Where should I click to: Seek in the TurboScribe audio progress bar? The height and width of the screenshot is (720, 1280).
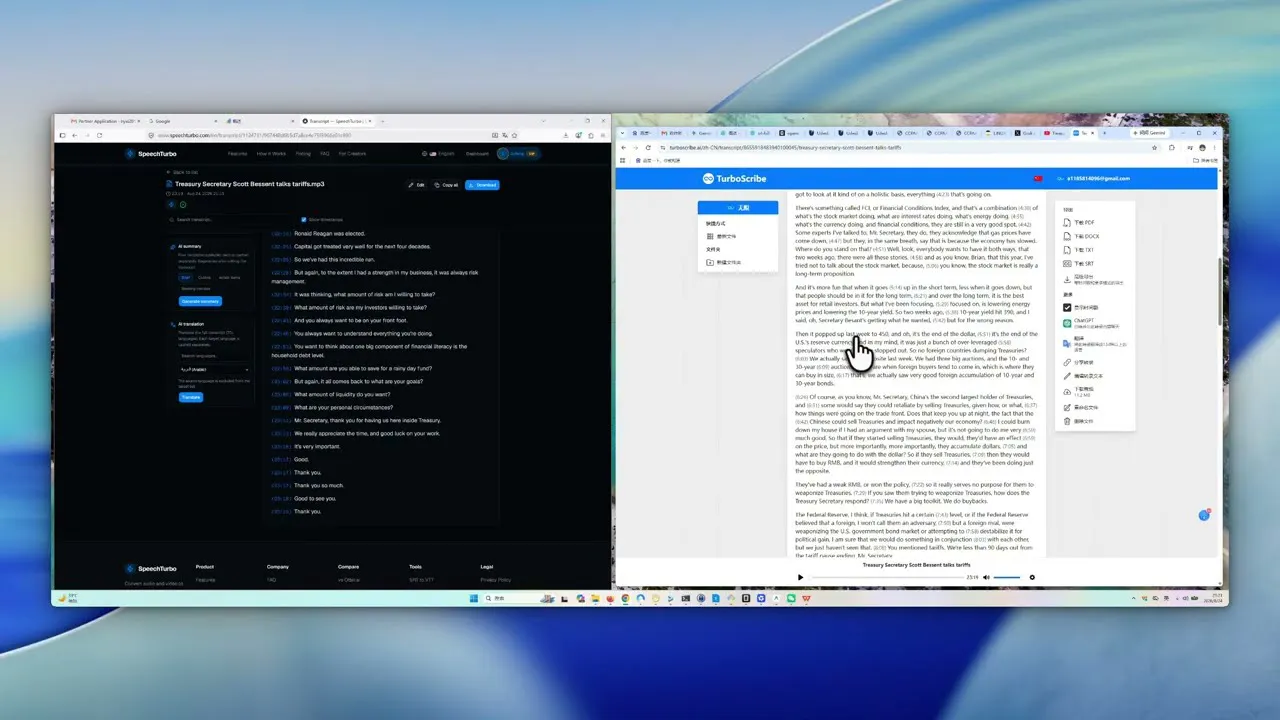point(888,577)
